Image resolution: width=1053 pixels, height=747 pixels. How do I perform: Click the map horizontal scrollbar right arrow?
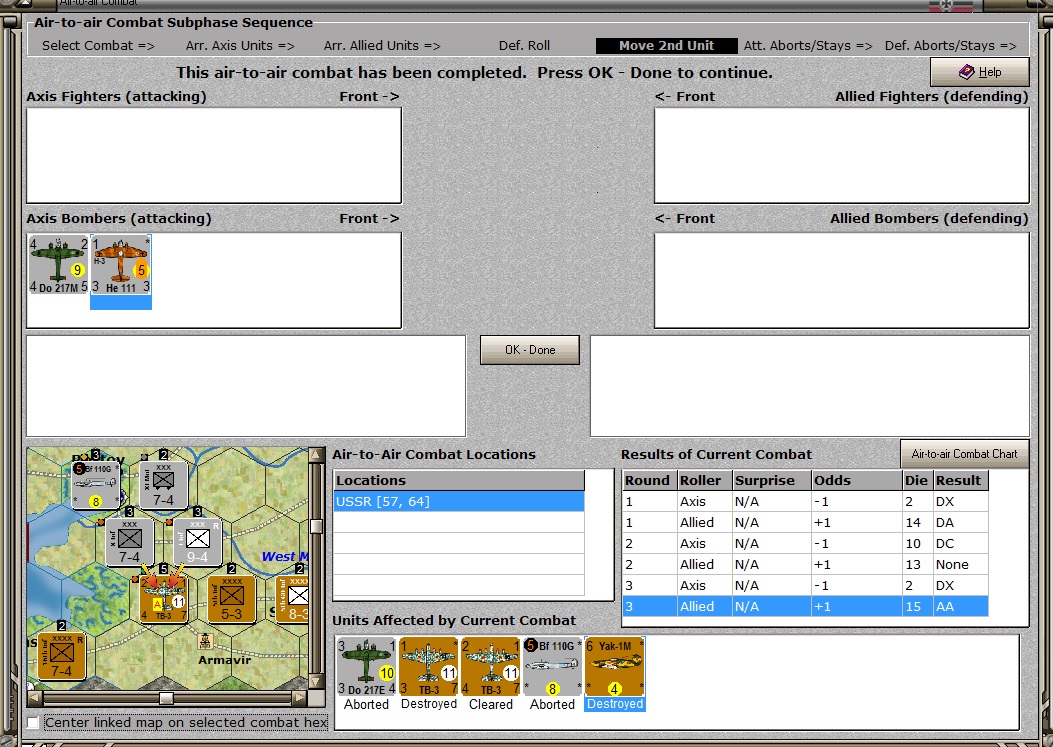coord(300,698)
